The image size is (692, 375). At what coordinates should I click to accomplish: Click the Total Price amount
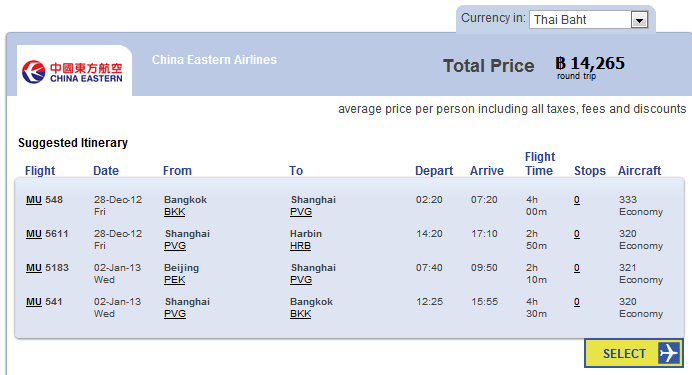[590, 64]
